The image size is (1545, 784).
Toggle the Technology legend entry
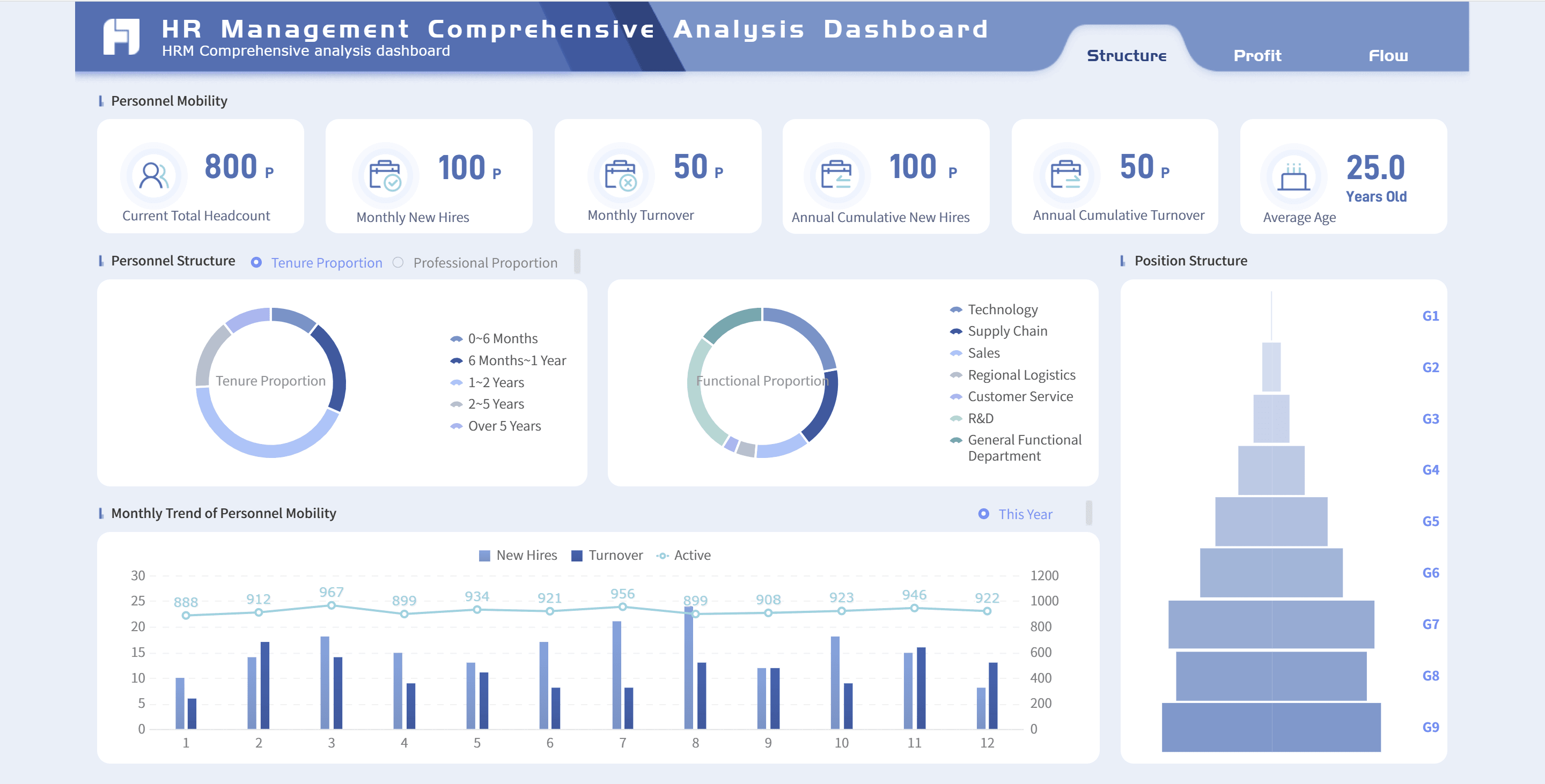coord(994,309)
